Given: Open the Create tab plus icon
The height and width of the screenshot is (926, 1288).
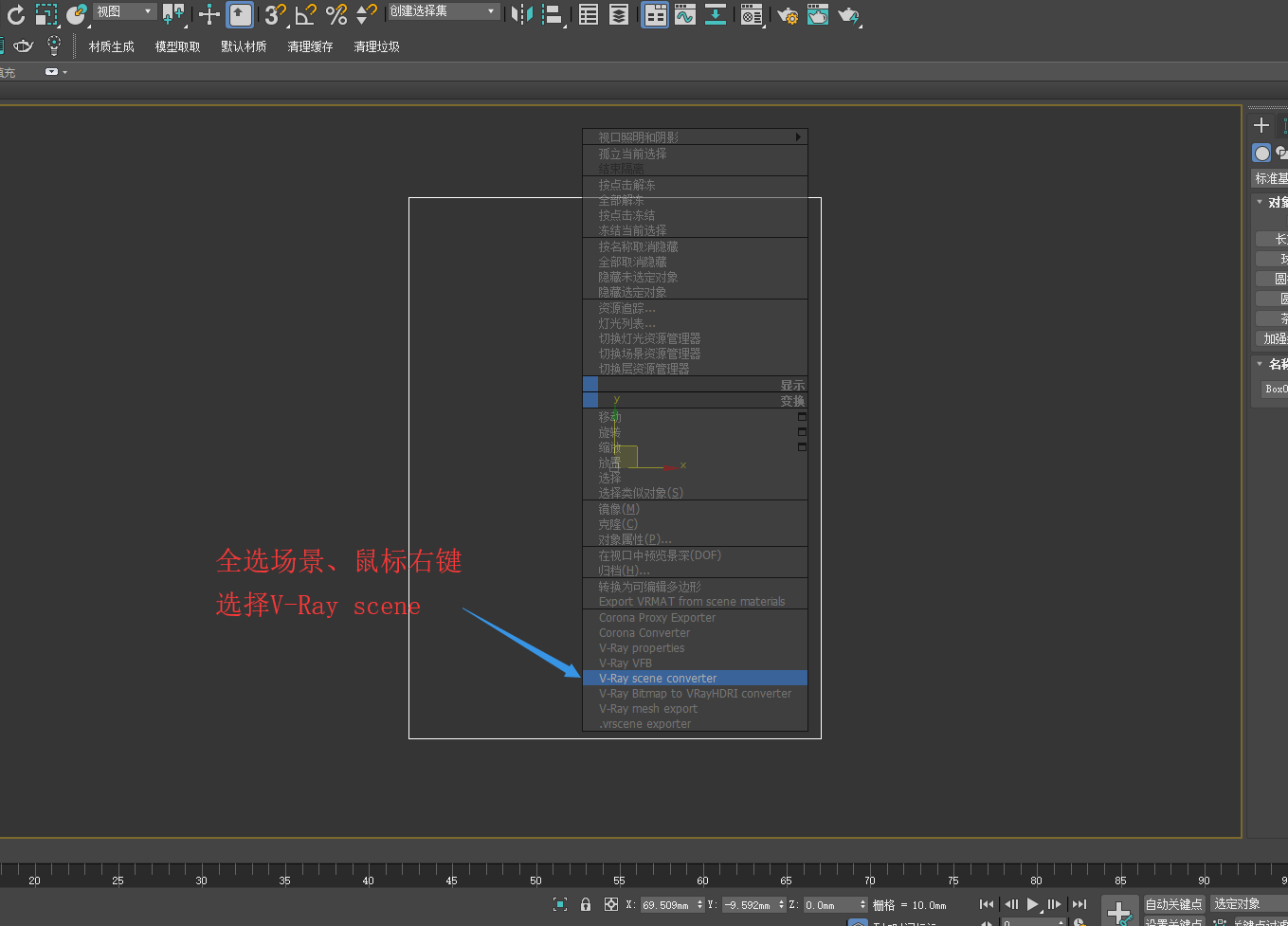Looking at the screenshot, I should [1261, 125].
